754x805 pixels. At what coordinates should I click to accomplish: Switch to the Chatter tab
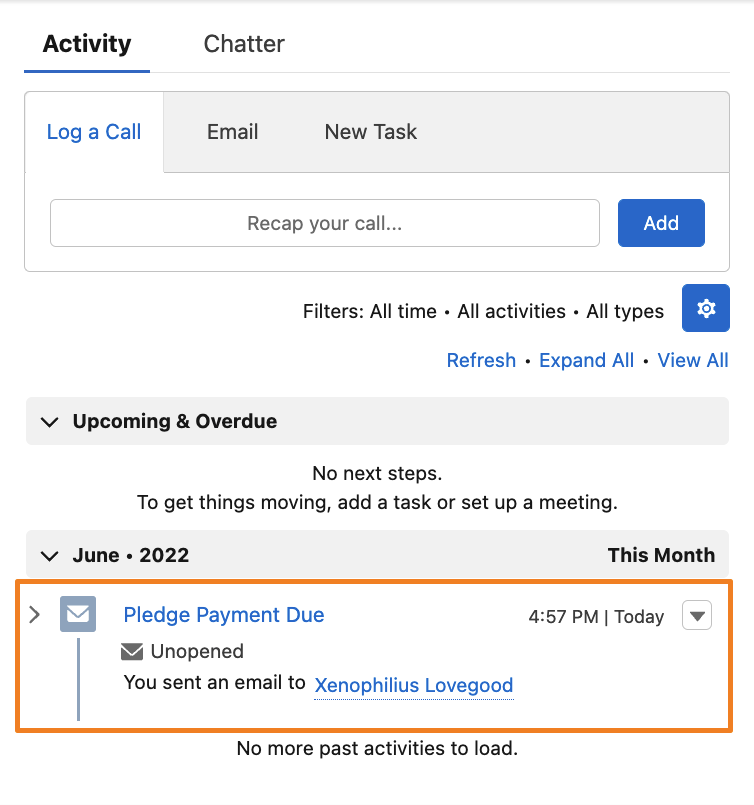pyautogui.click(x=243, y=44)
